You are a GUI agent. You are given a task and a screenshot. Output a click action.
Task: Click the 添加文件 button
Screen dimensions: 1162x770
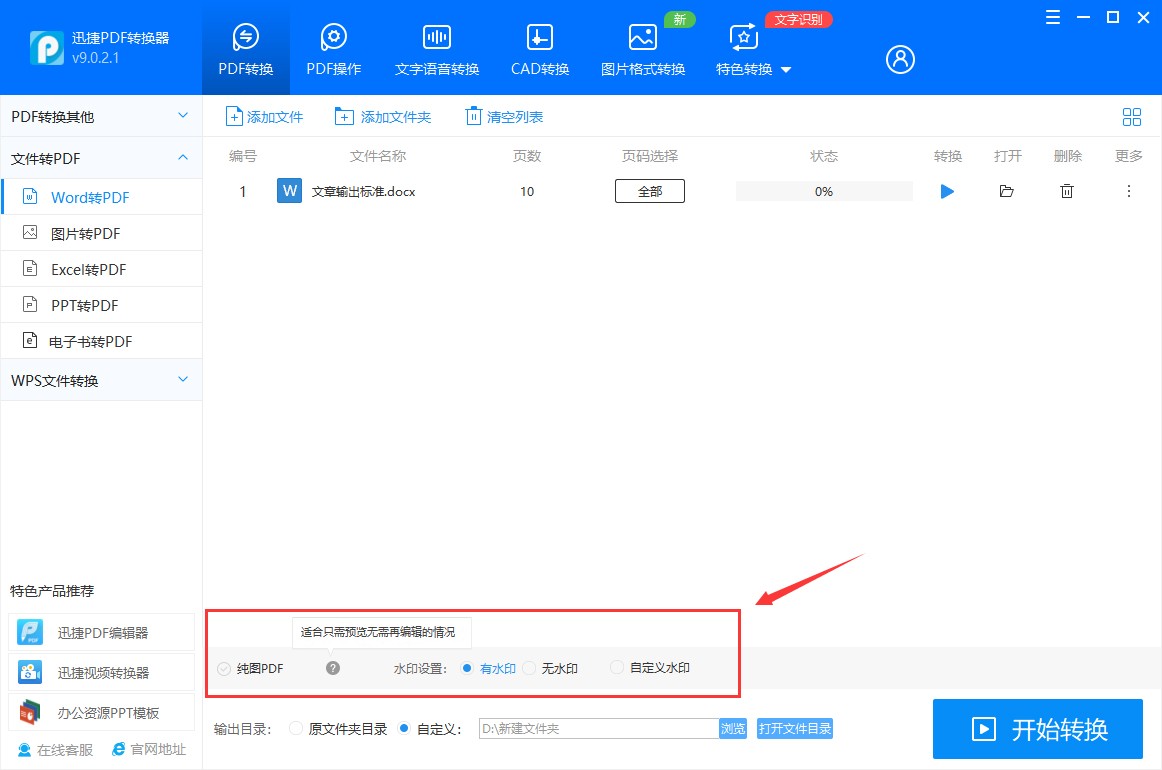click(265, 116)
